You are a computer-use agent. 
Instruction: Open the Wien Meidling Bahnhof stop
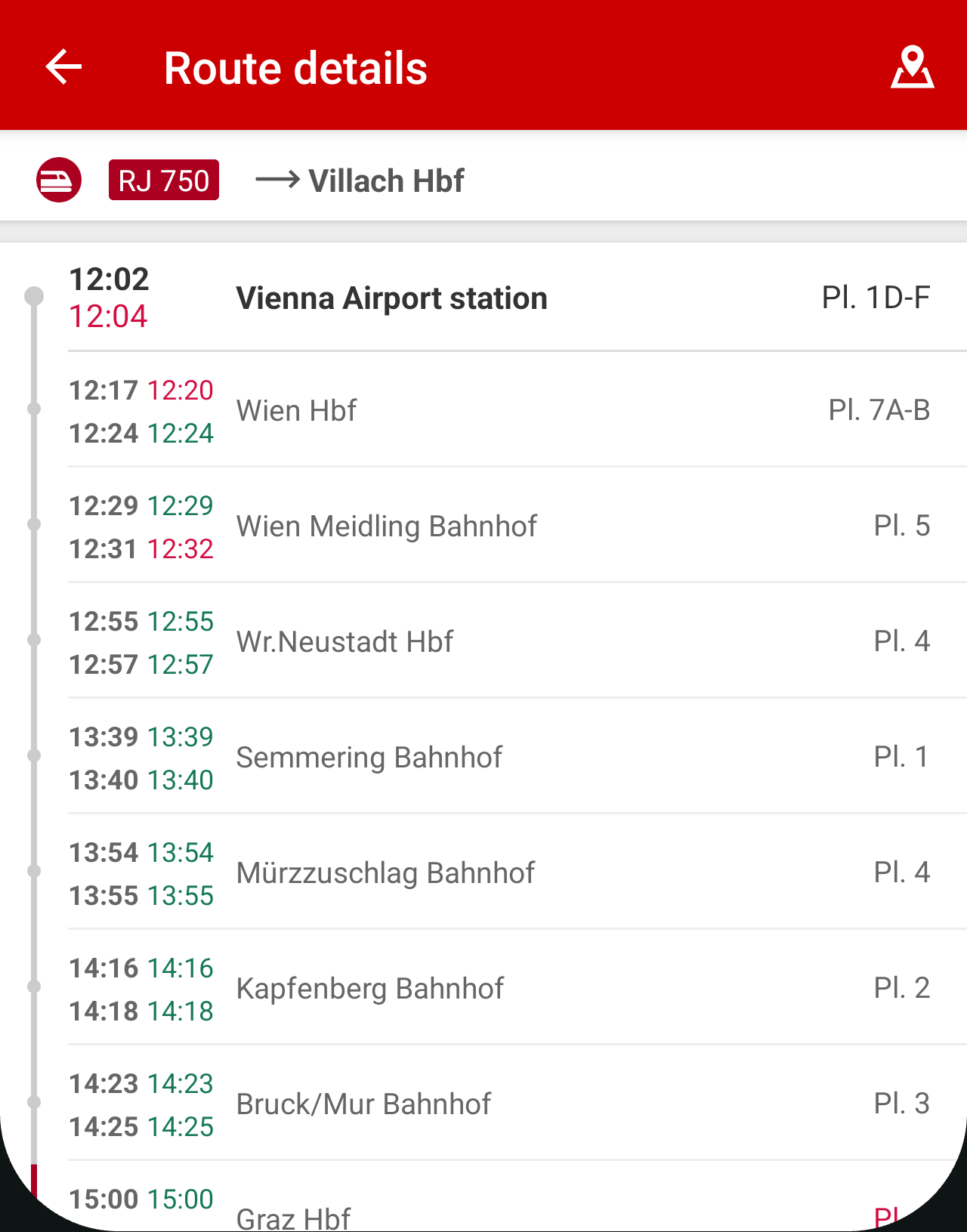point(386,526)
